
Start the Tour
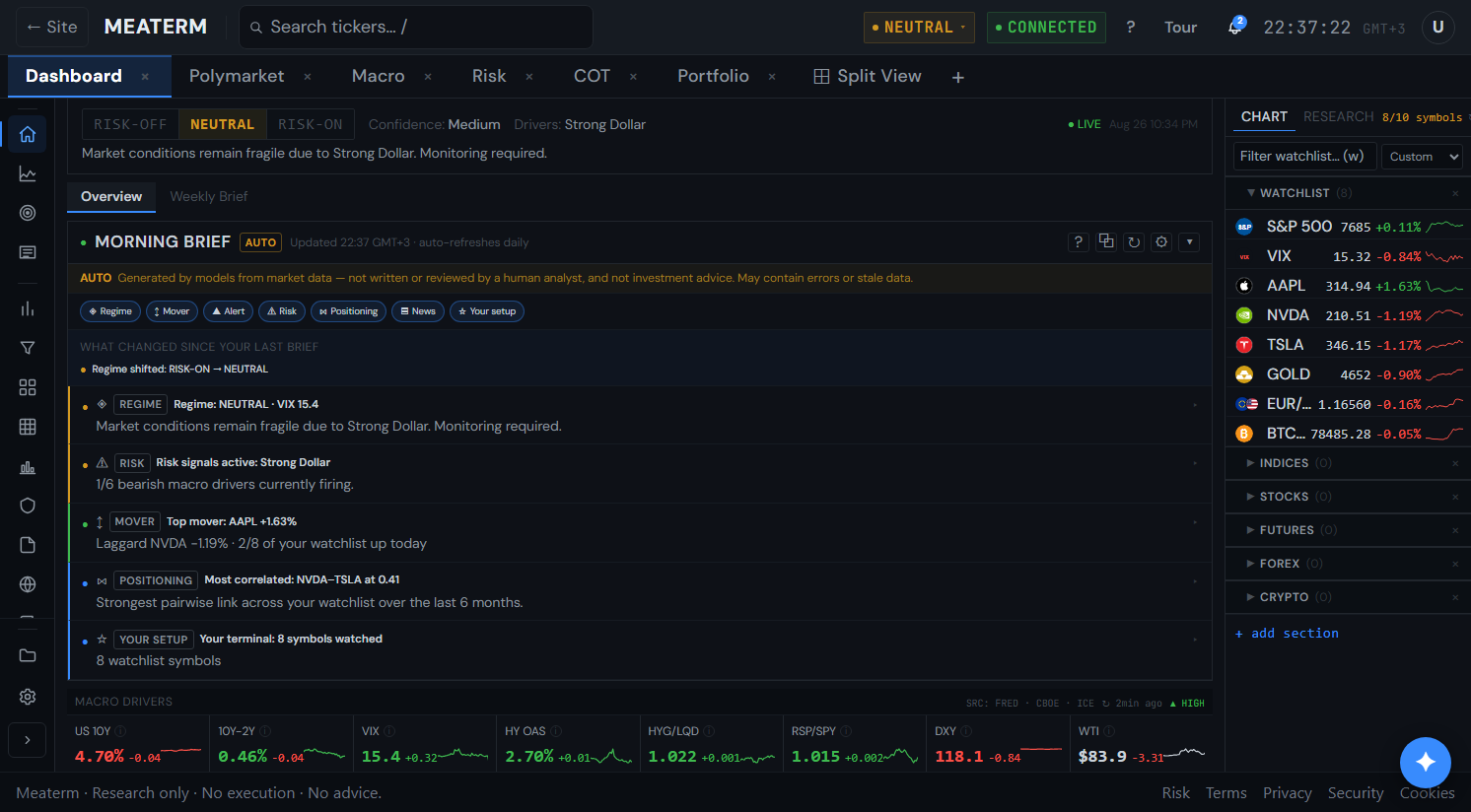coord(1180,27)
